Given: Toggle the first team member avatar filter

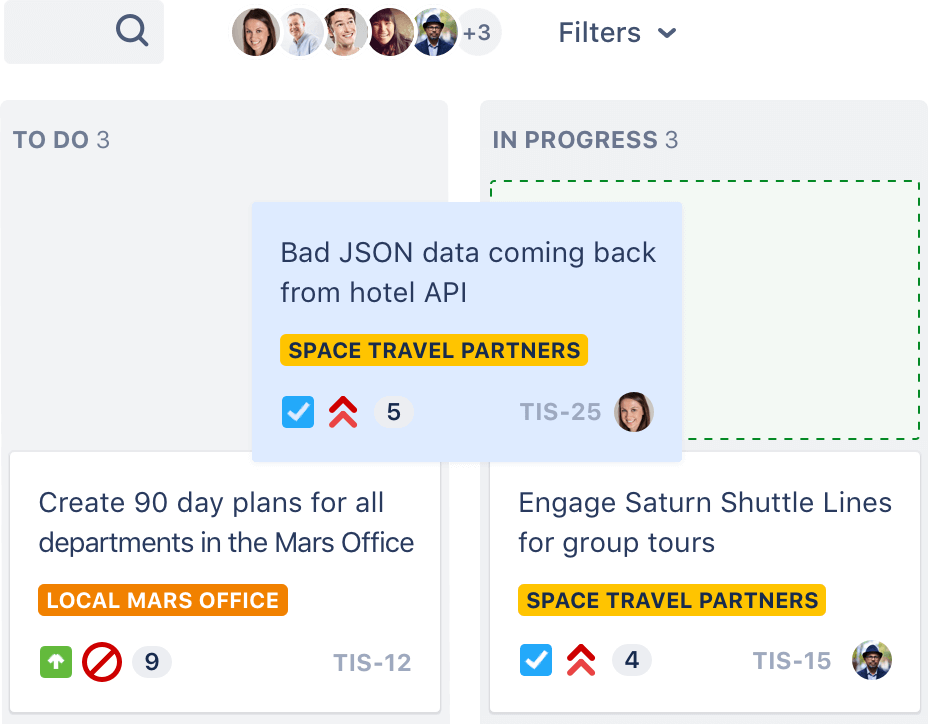Looking at the screenshot, I should click(255, 31).
